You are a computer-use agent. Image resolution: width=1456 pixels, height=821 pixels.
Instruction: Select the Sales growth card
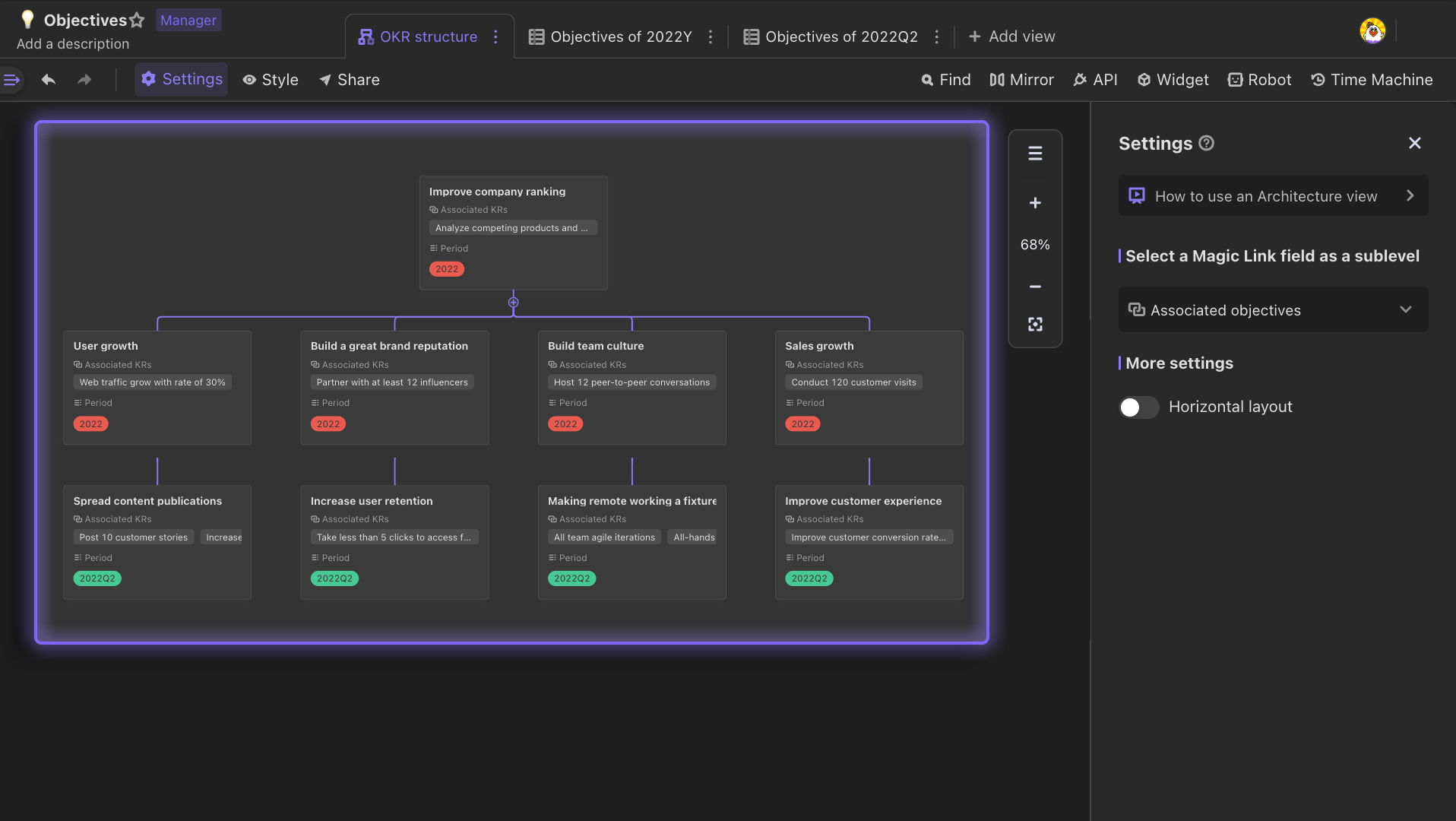(x=869, y=387)
